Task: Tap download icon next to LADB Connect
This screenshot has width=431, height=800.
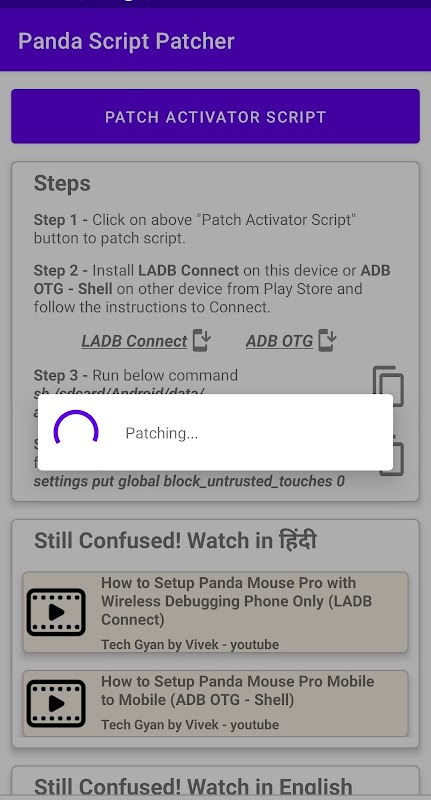Action: point(202,340)
